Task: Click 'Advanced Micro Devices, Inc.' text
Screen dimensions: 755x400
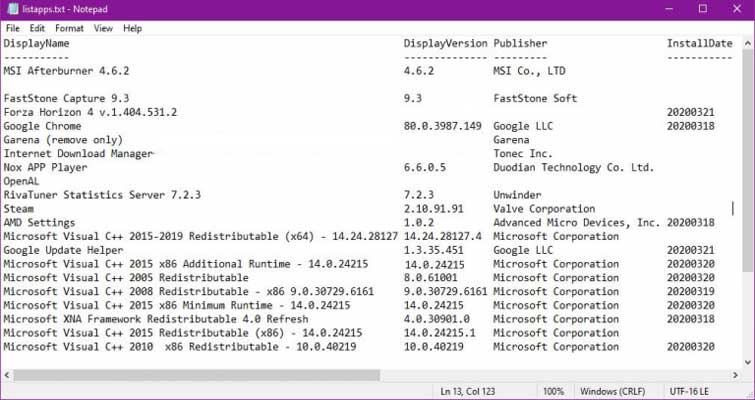Action: tap(577, 223)
